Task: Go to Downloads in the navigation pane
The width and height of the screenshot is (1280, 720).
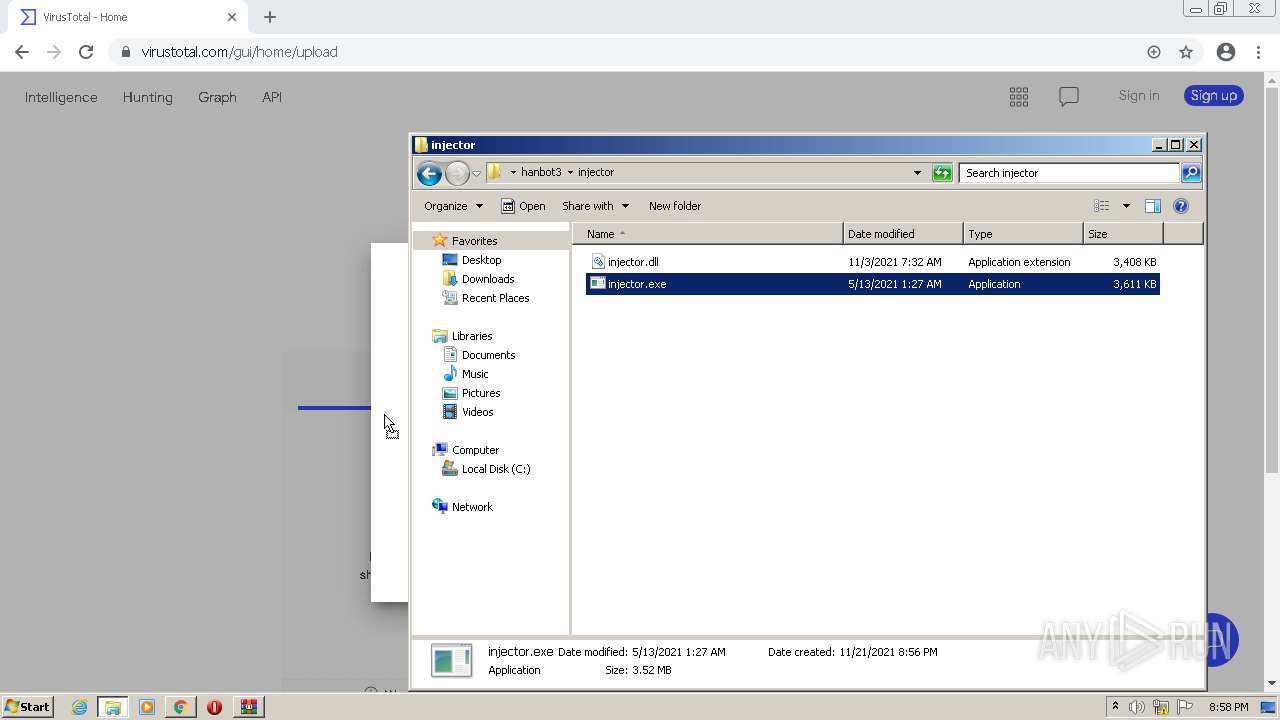Action: point(488,279)
